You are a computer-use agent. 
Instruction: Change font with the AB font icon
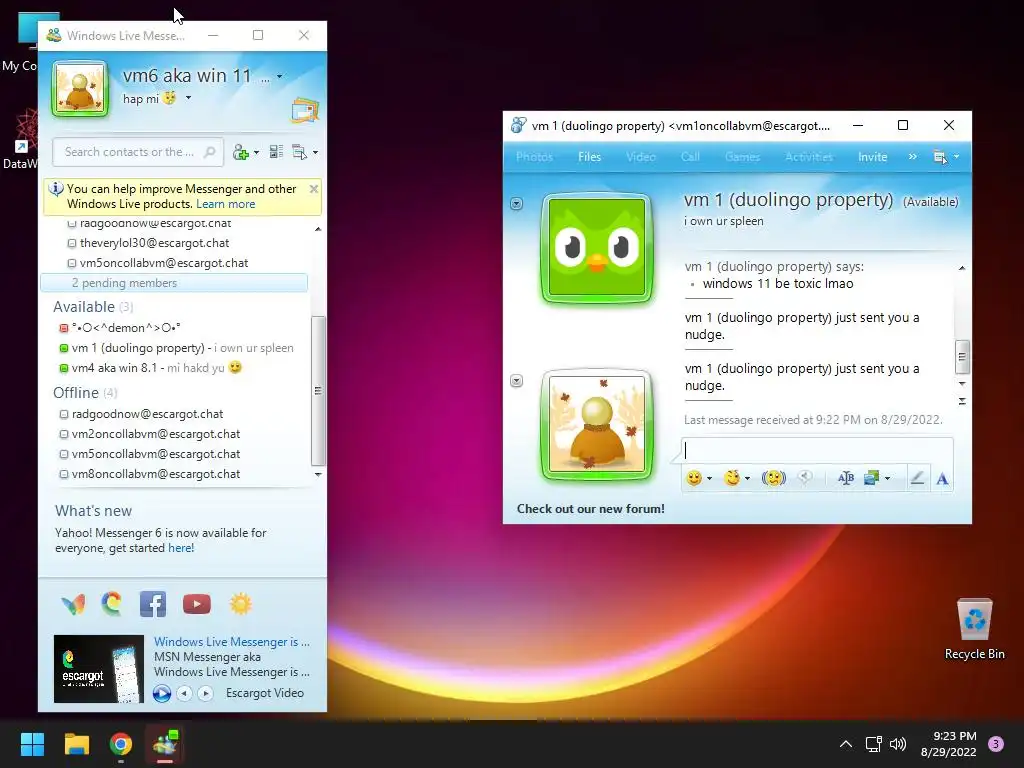[x=846, y=478]
